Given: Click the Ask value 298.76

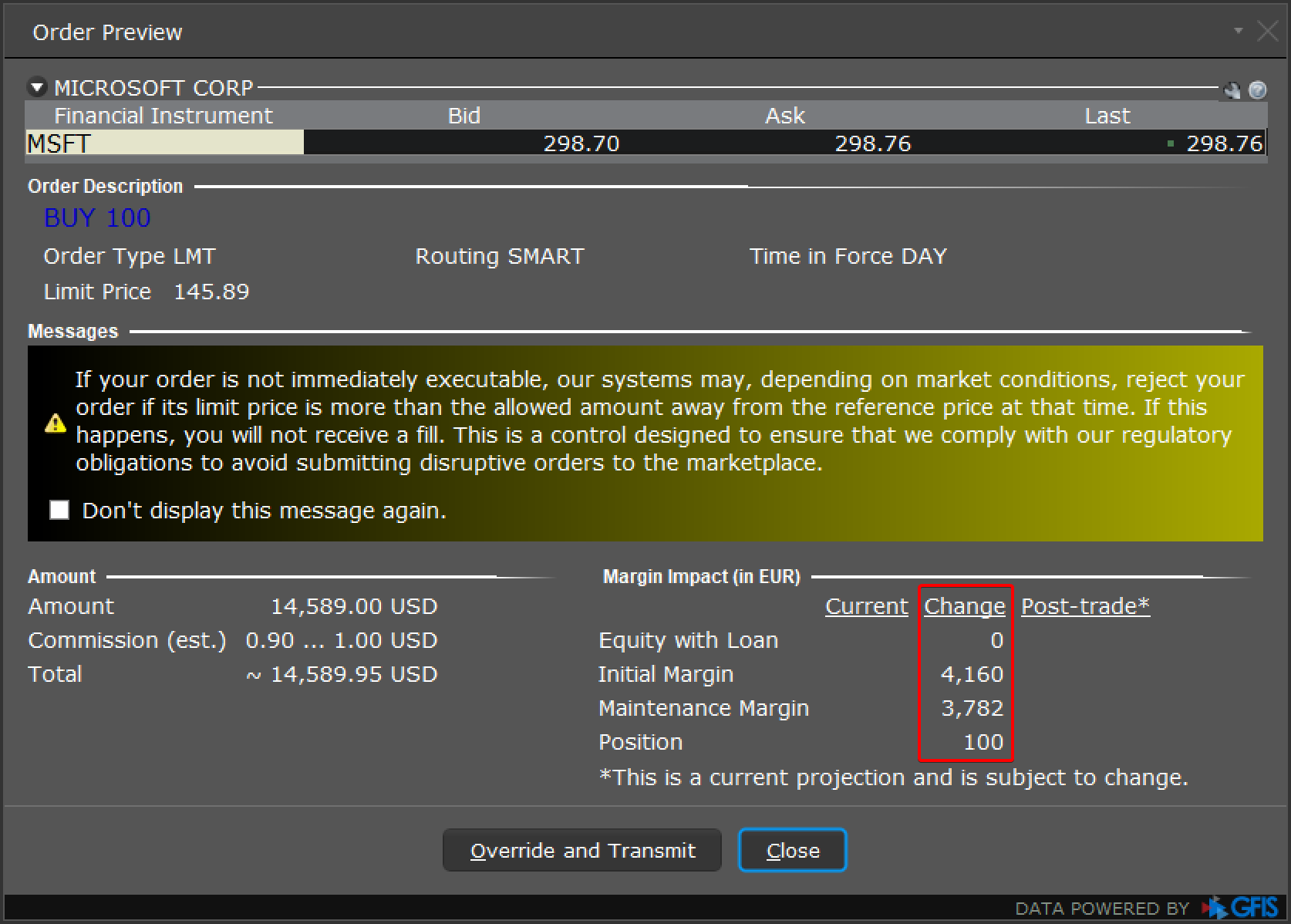Looking at the screenshot, I should click(873, 143).
